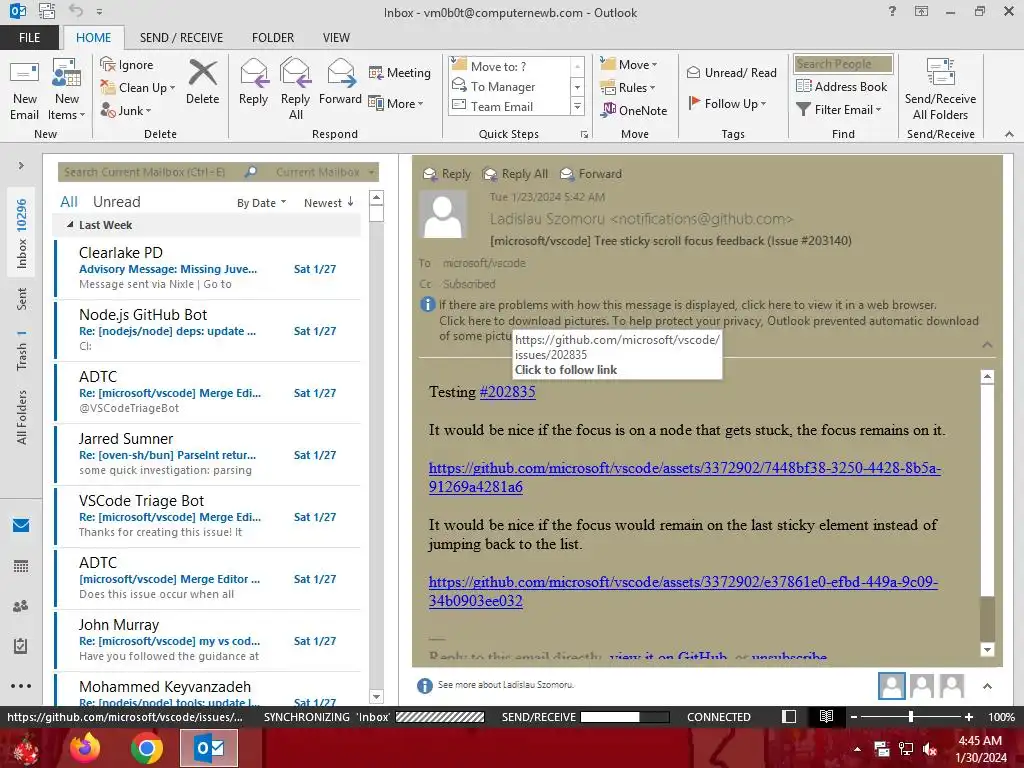Open Jarred Sumner message
Viewport: 1024px width, 768px height.
(208, 454)
